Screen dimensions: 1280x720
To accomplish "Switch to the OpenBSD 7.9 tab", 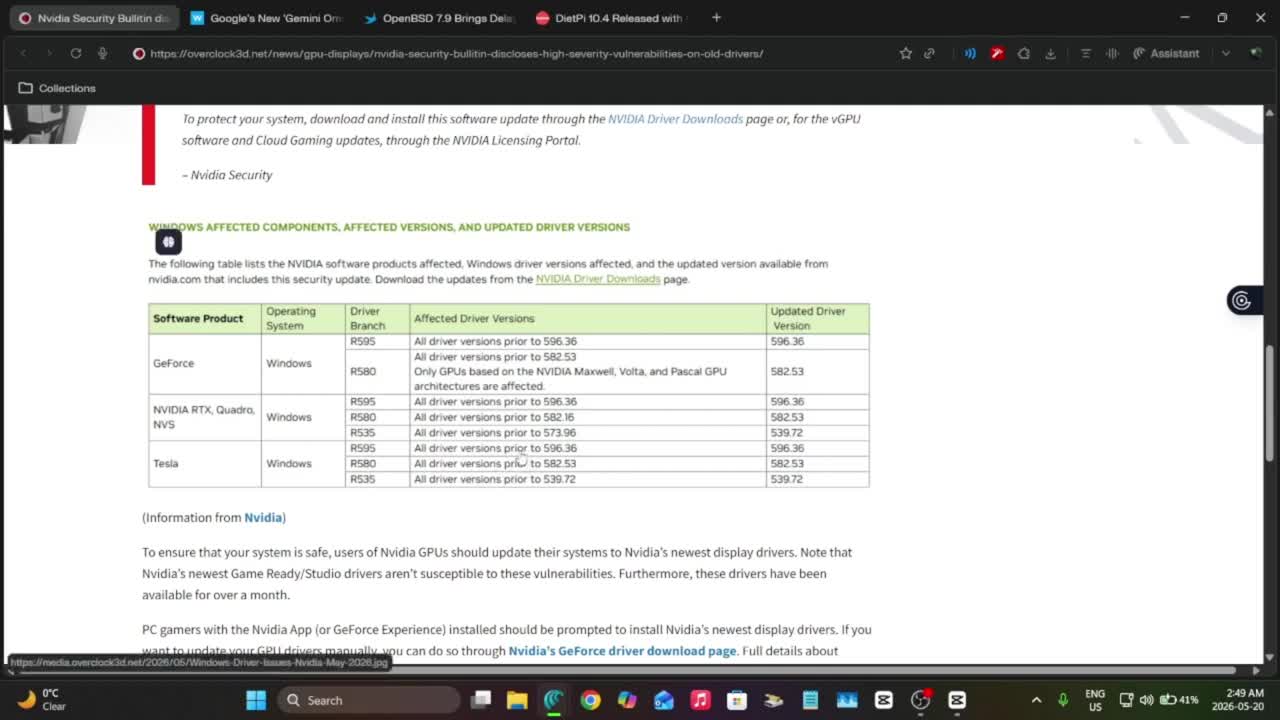I will pyautogui.click(x=440, y=18).
